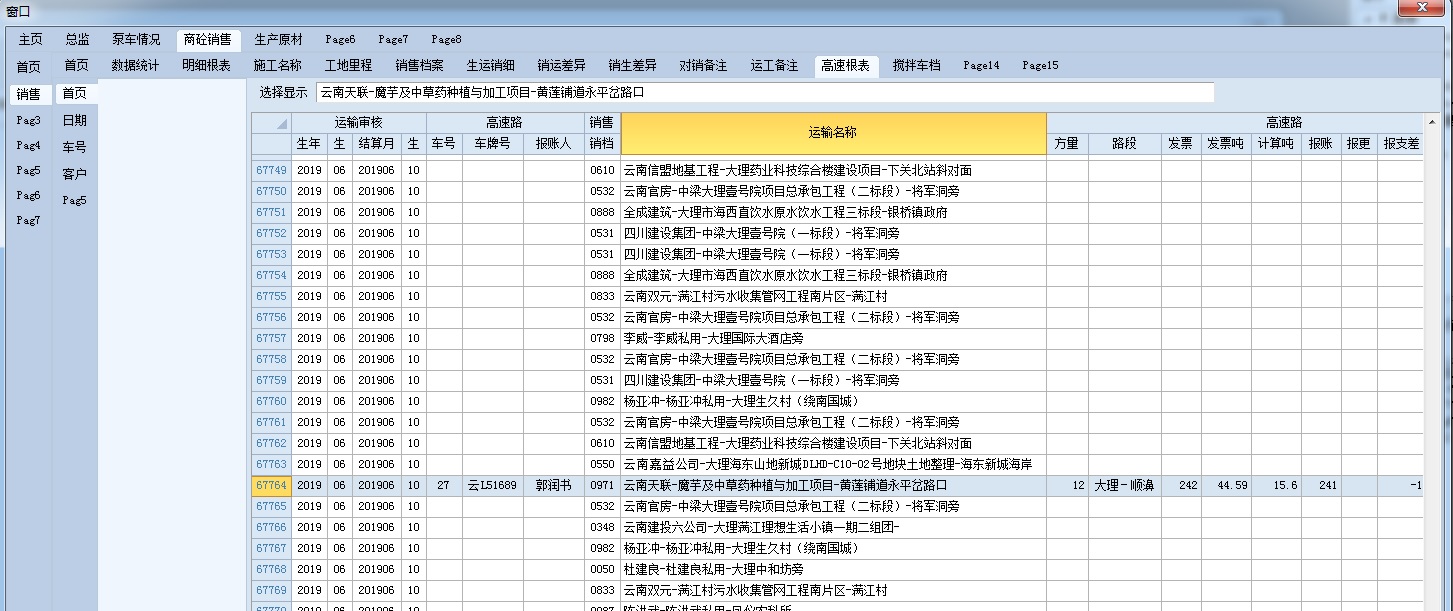The height and width of the screenshot is (611, 1453).
Task: Click the 报账人 column header
Action: point(553,143)
